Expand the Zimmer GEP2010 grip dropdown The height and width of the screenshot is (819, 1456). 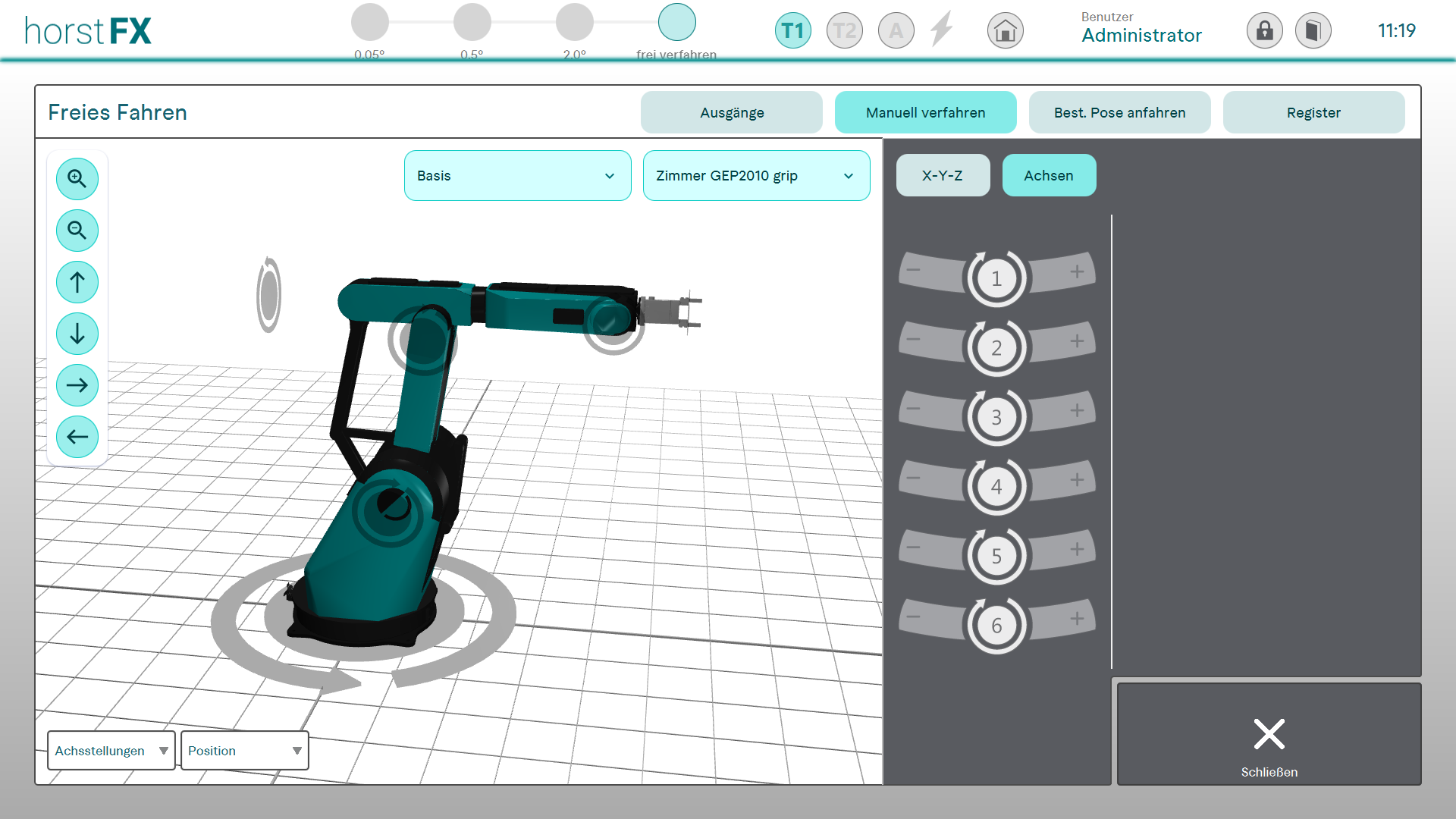pyautogui.click(x=756, y=176)
